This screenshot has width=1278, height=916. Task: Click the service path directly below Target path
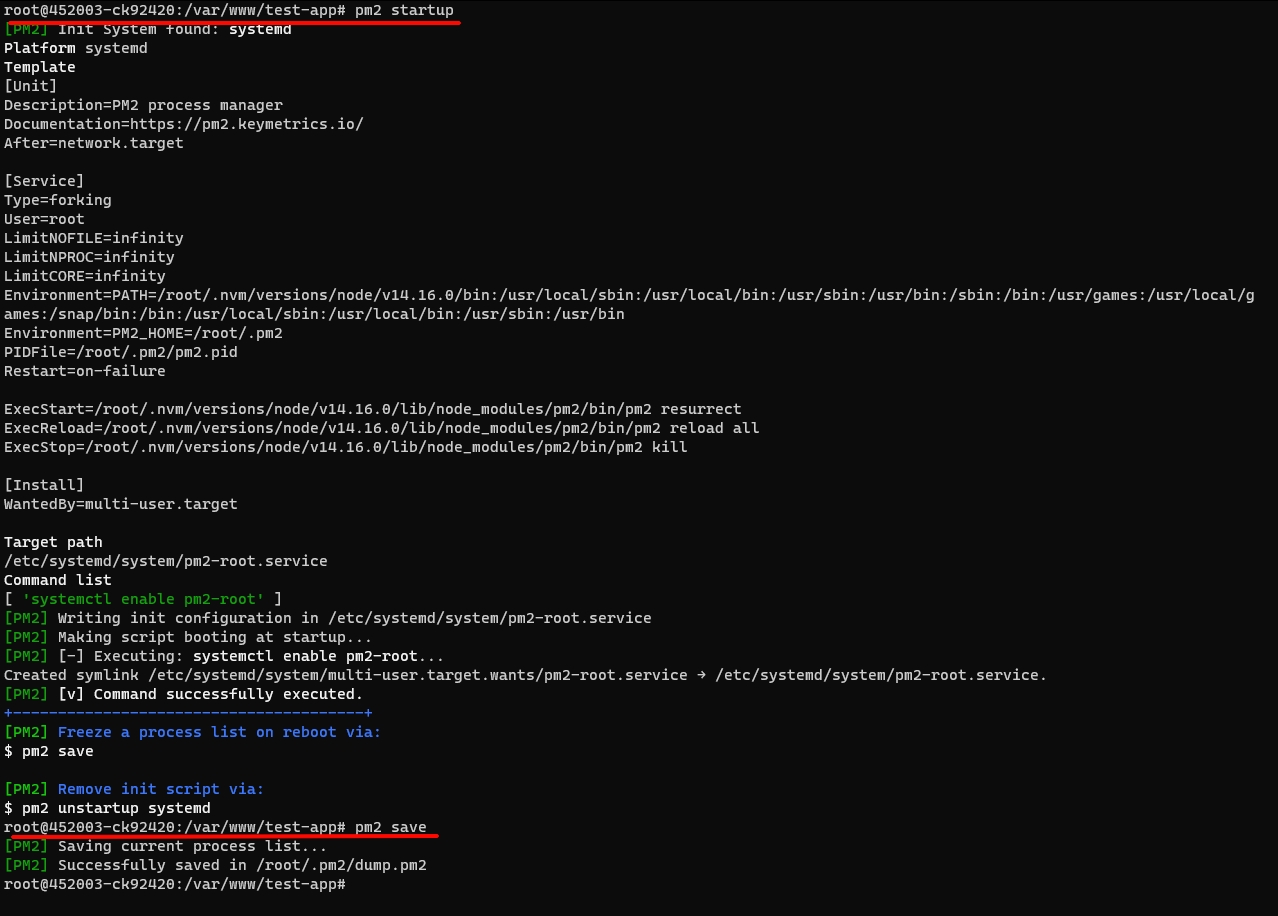(x=166, y=561)
